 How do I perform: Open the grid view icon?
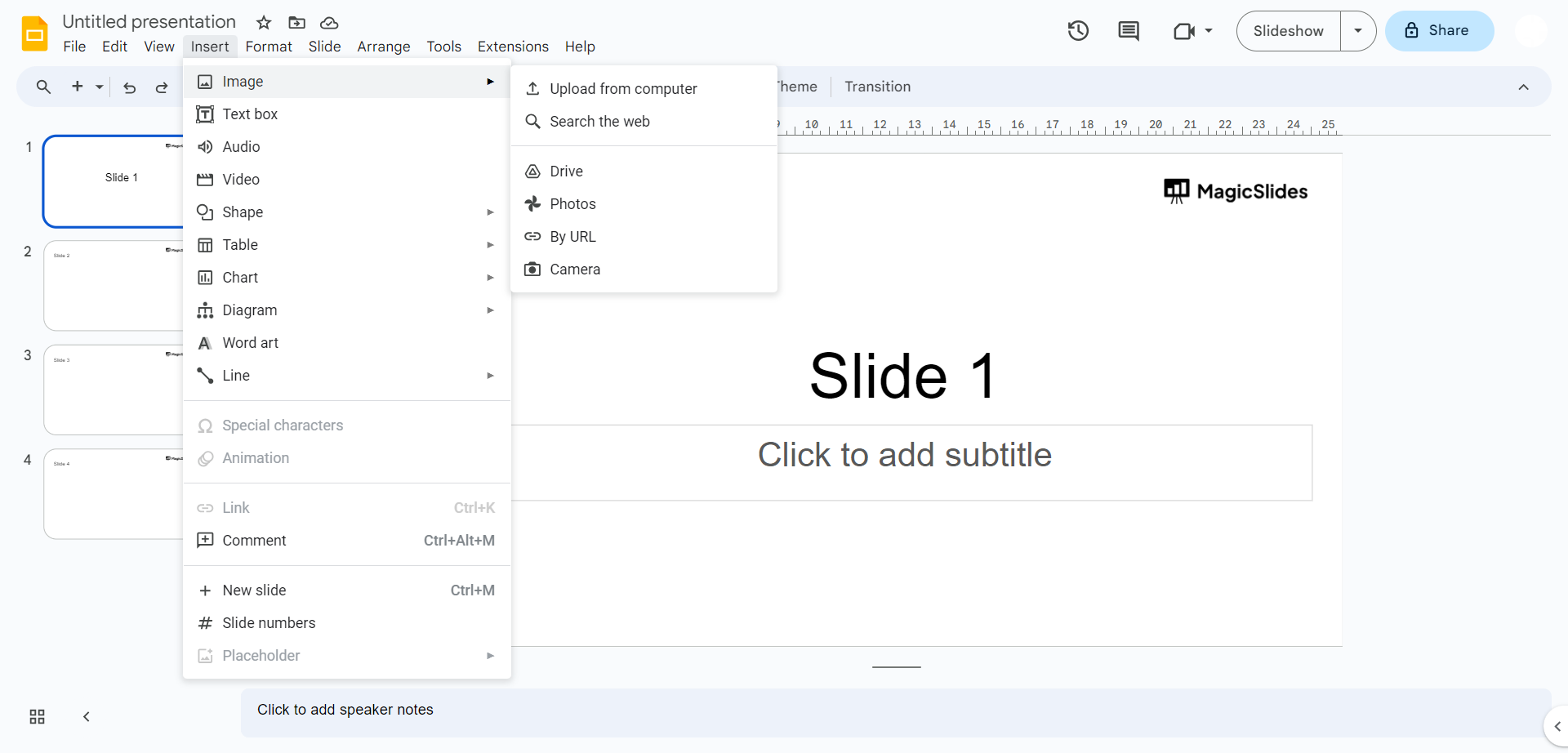37,717
